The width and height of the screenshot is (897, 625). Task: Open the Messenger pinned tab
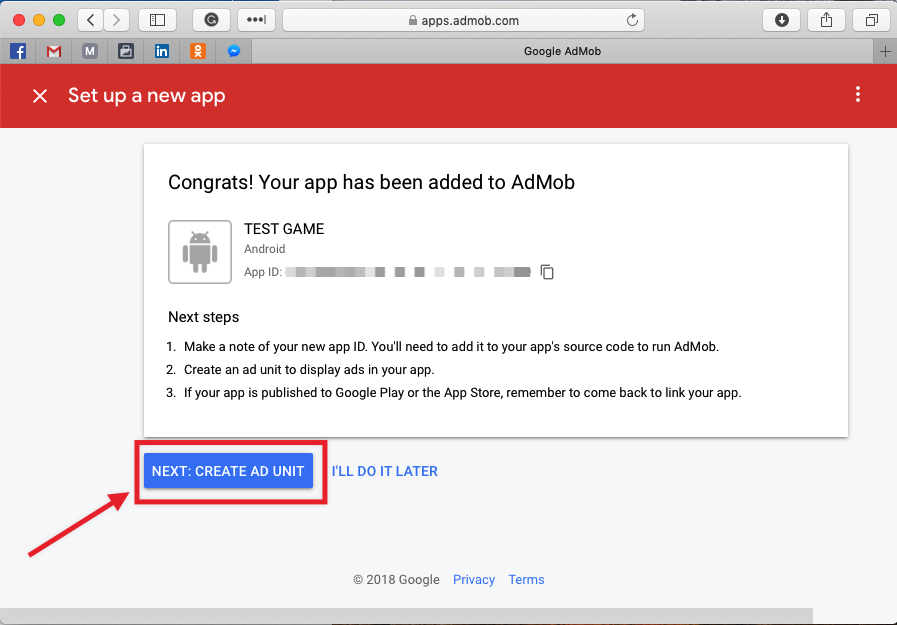[234, 51]
